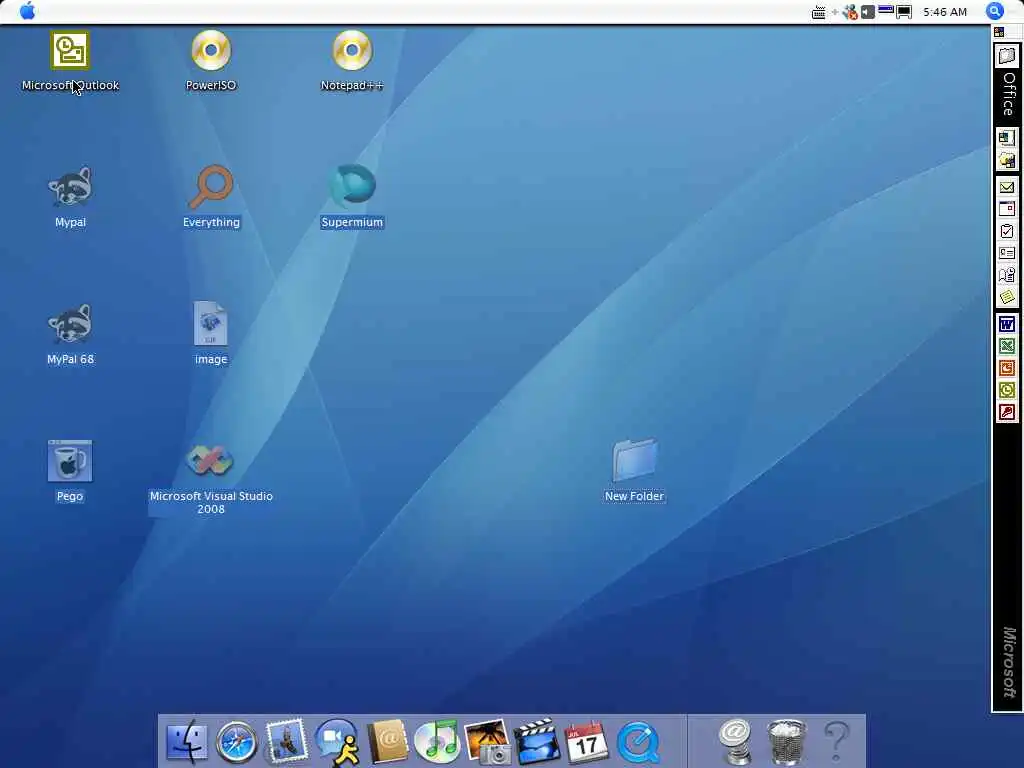The image size is (1024, 768).
Task: Launch Outlook from Office shortcut bar
Action: click(x=1006, y=390)
